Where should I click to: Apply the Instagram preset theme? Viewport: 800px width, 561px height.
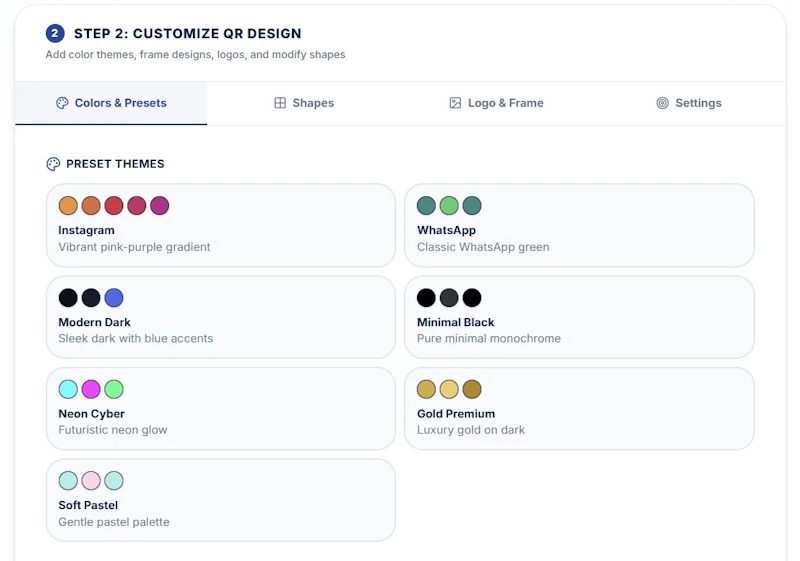[x=221, y=225]
